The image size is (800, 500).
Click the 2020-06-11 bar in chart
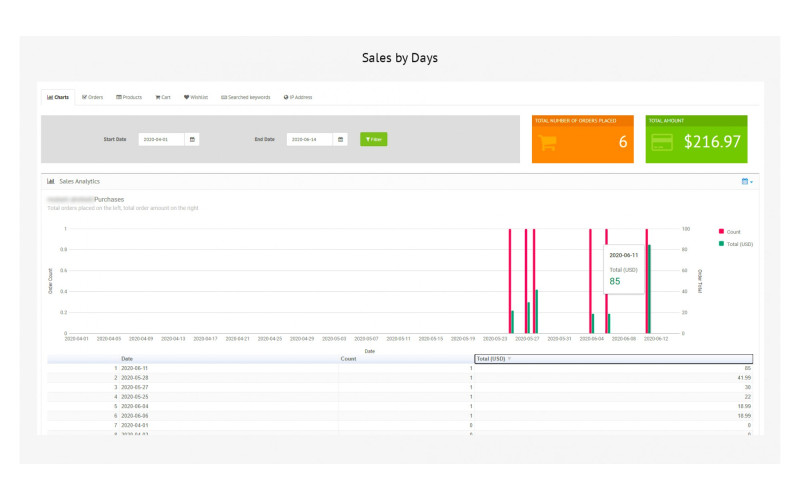648,288
